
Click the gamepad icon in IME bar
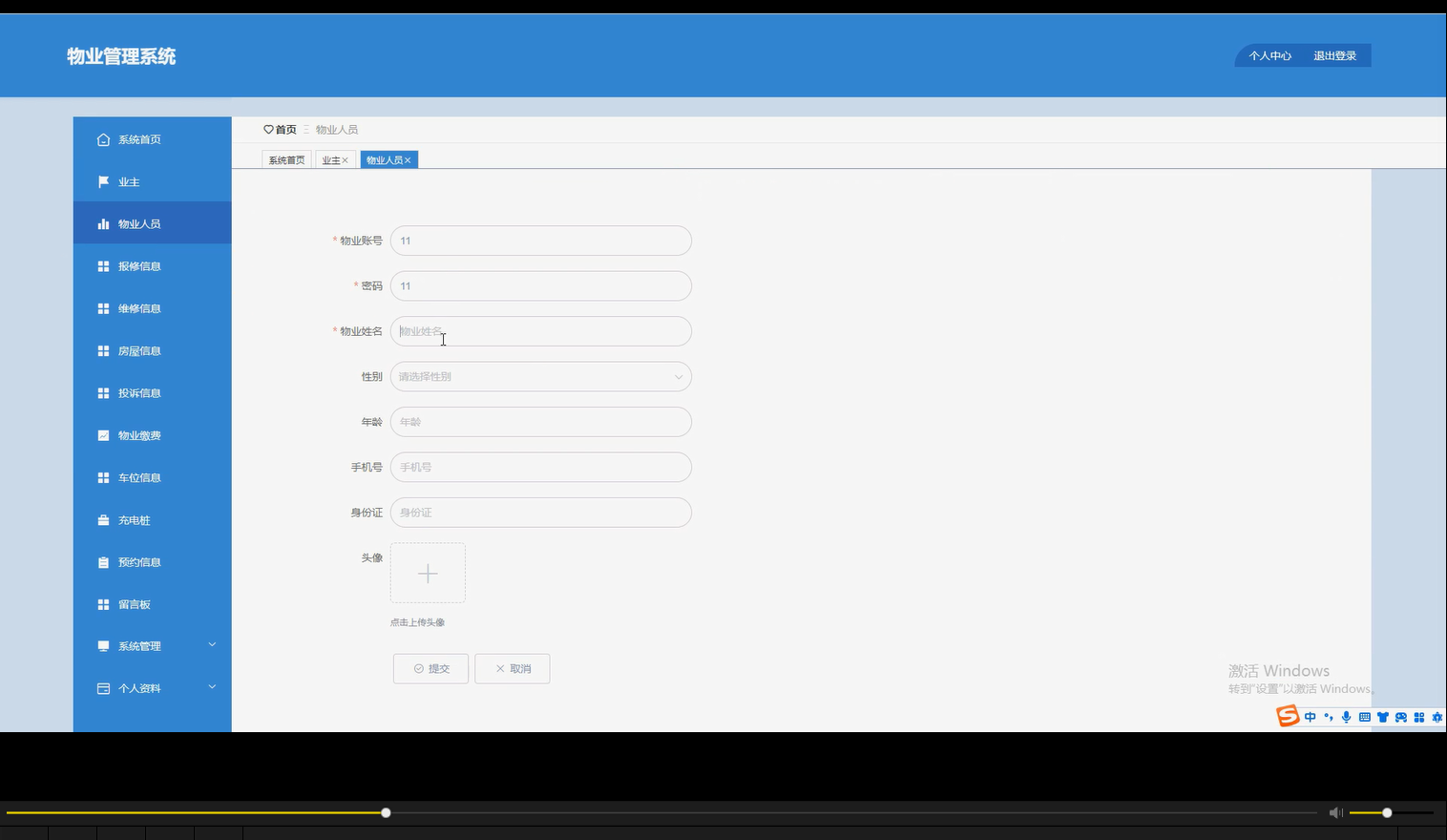(1400, 717)
